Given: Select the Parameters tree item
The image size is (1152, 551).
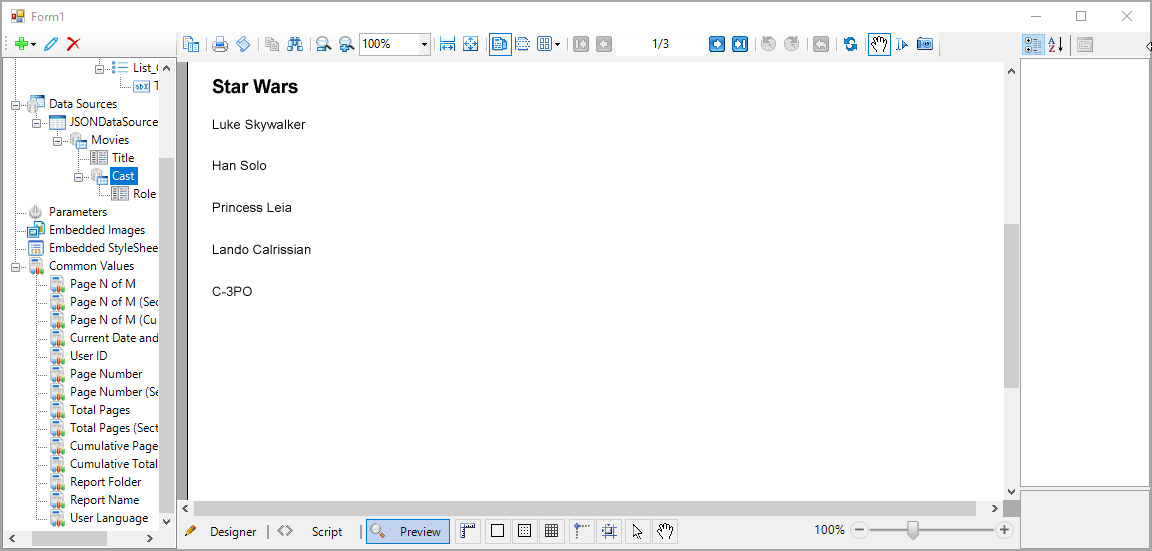Looking at the screenshot, I should tap(78, 212).
